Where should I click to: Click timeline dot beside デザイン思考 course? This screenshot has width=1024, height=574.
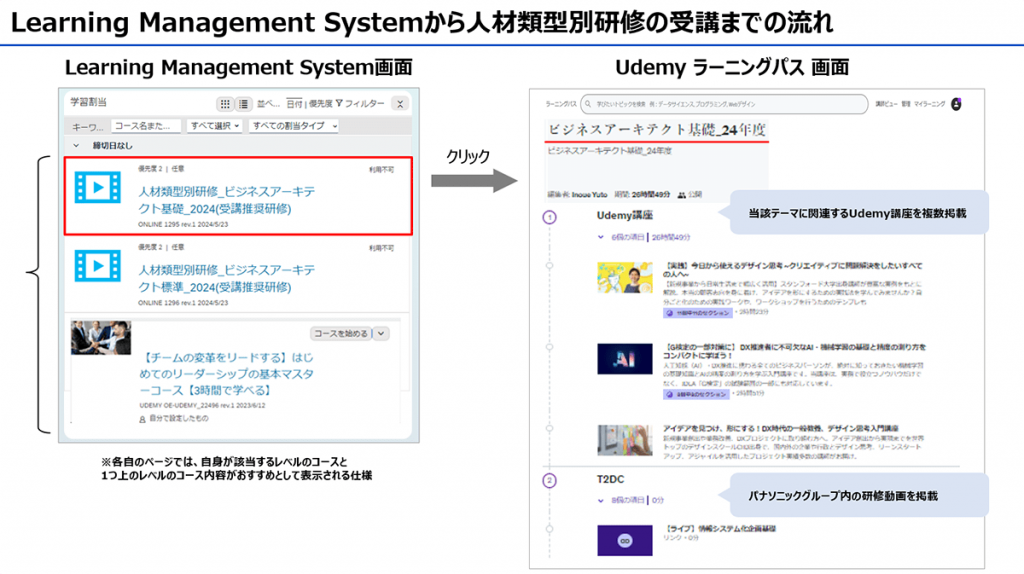[549, 265]
